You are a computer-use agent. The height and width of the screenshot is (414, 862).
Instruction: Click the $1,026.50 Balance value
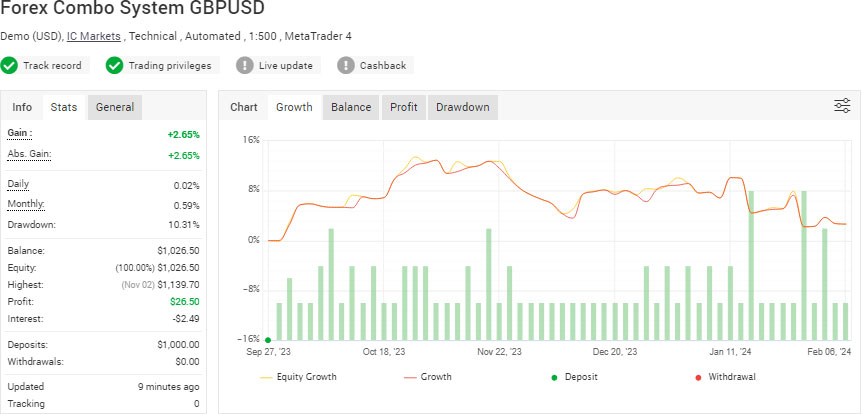(x=178, y=251)
